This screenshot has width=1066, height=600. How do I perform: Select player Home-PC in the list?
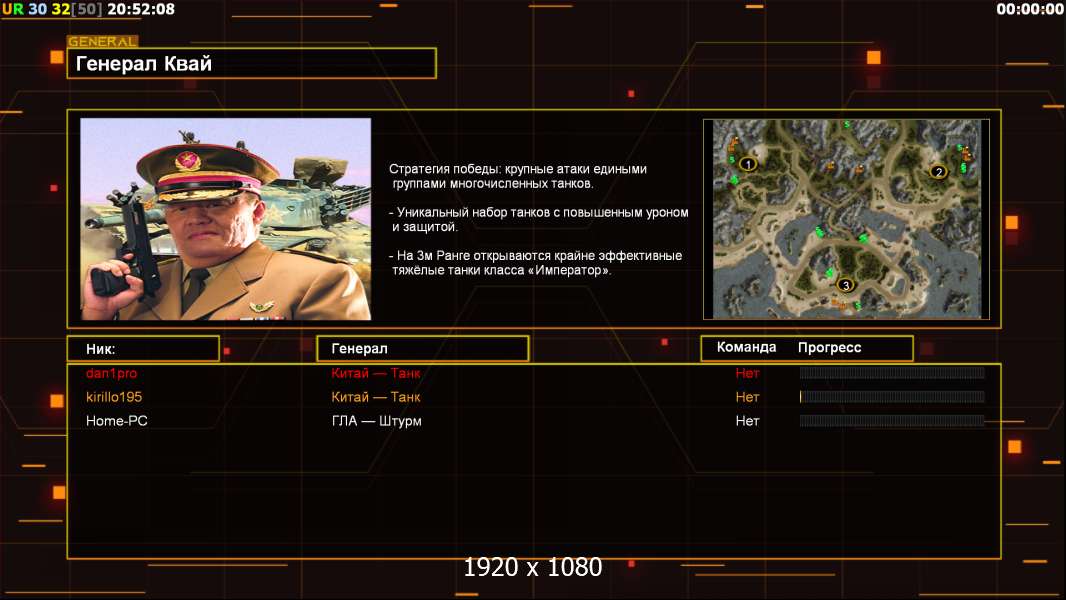(117, 421)
